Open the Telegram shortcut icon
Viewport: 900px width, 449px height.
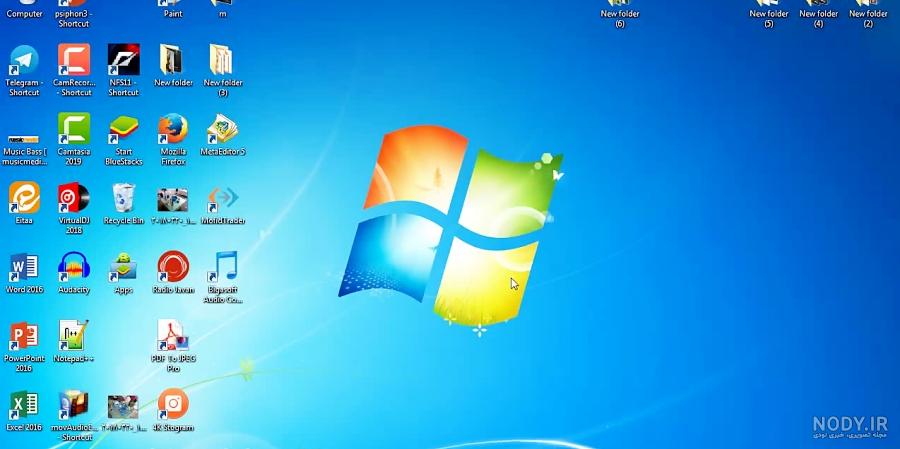[x=24, y=60]
